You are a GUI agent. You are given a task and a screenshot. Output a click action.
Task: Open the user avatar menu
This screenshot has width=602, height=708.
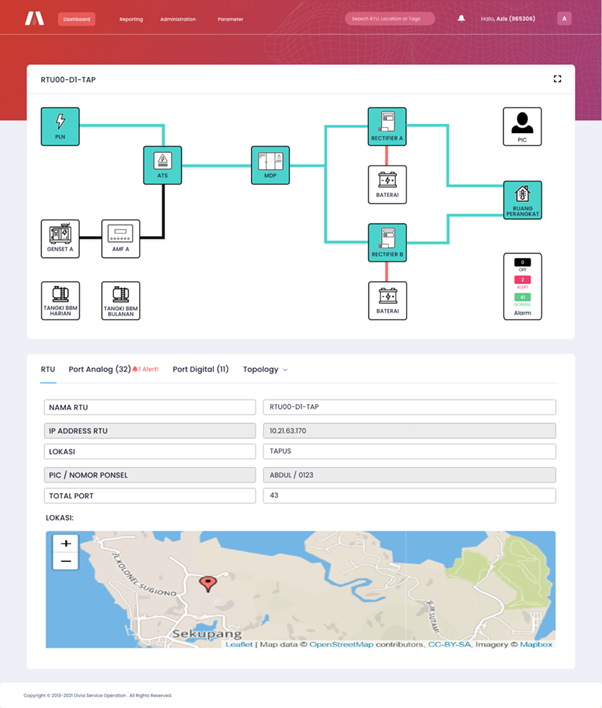click(x=564, y=18)
